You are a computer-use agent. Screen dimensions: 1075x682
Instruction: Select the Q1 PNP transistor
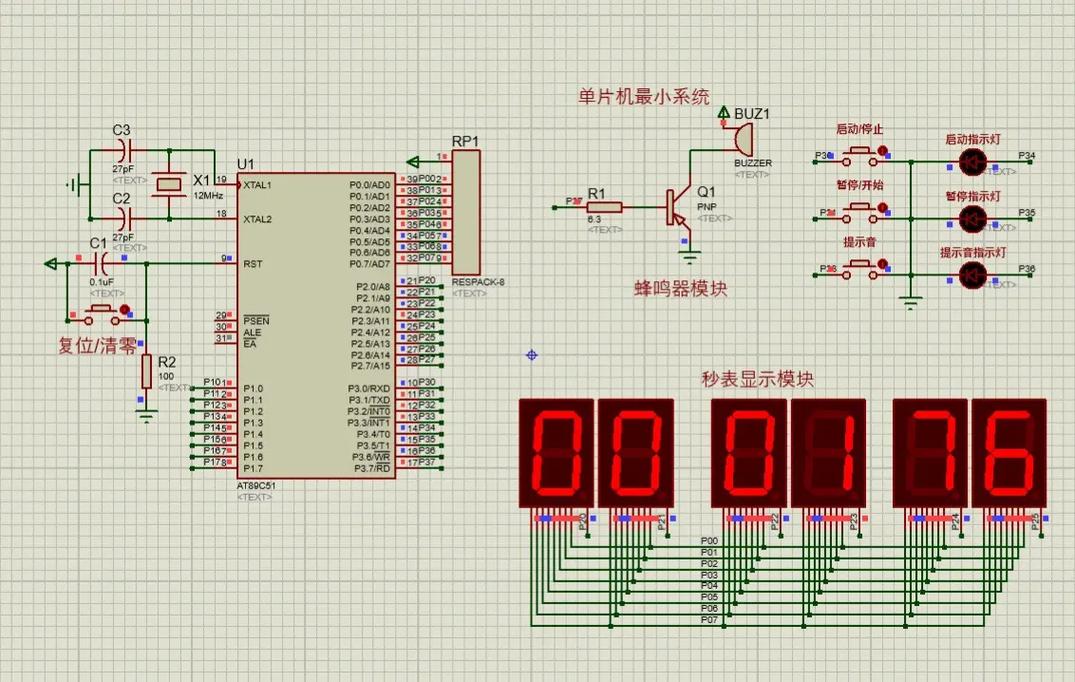click(677, 208)
